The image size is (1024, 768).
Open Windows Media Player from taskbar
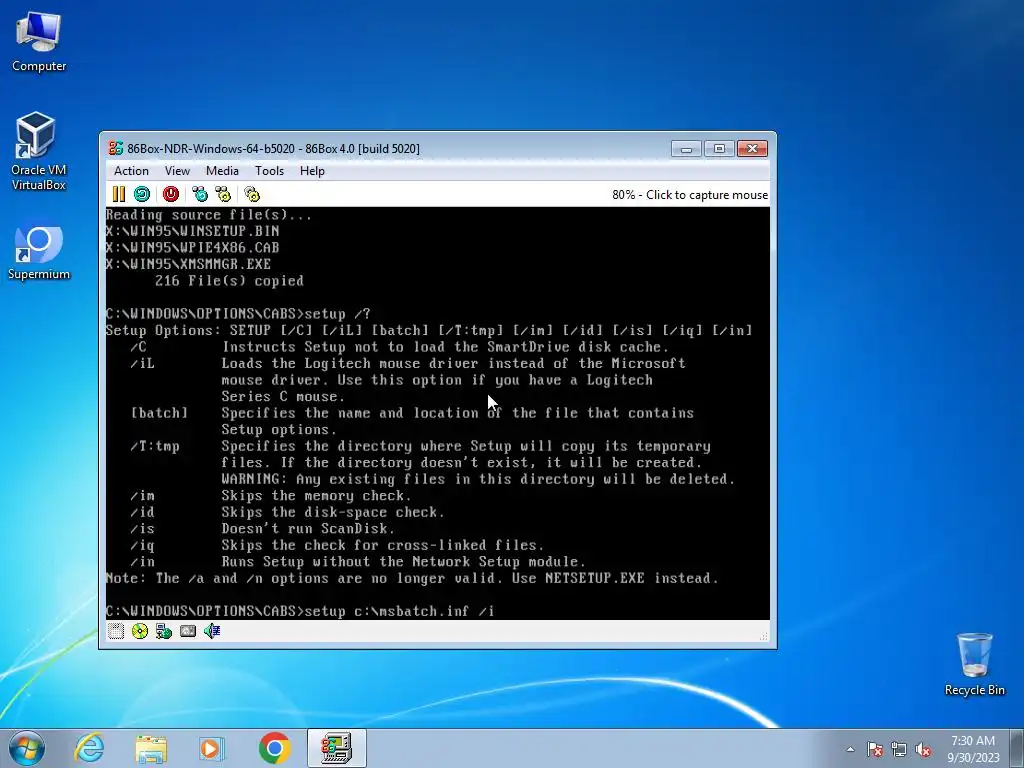pos(212,748)
